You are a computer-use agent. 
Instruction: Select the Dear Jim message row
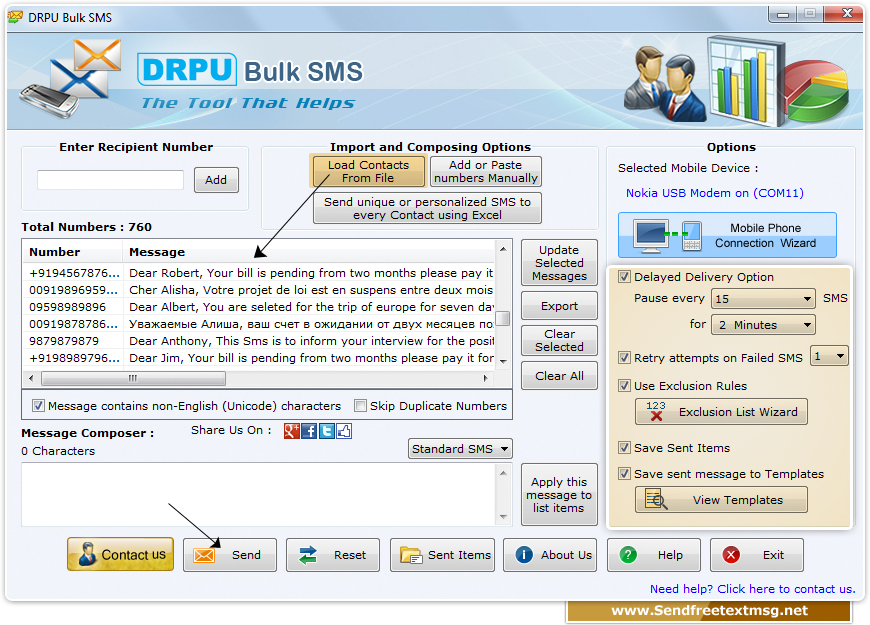tap(259, 358)
